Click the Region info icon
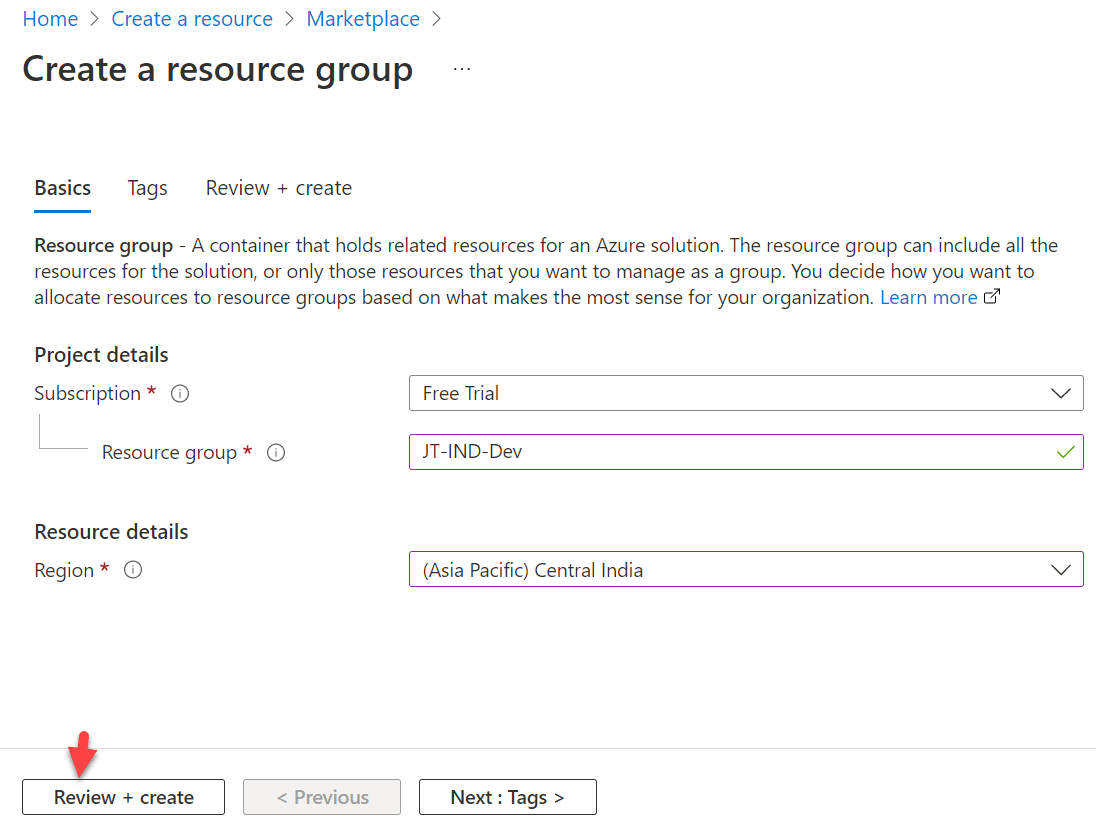Viewport: 1096px width, 826px height. pyautogui.click(x=133, y=570)
